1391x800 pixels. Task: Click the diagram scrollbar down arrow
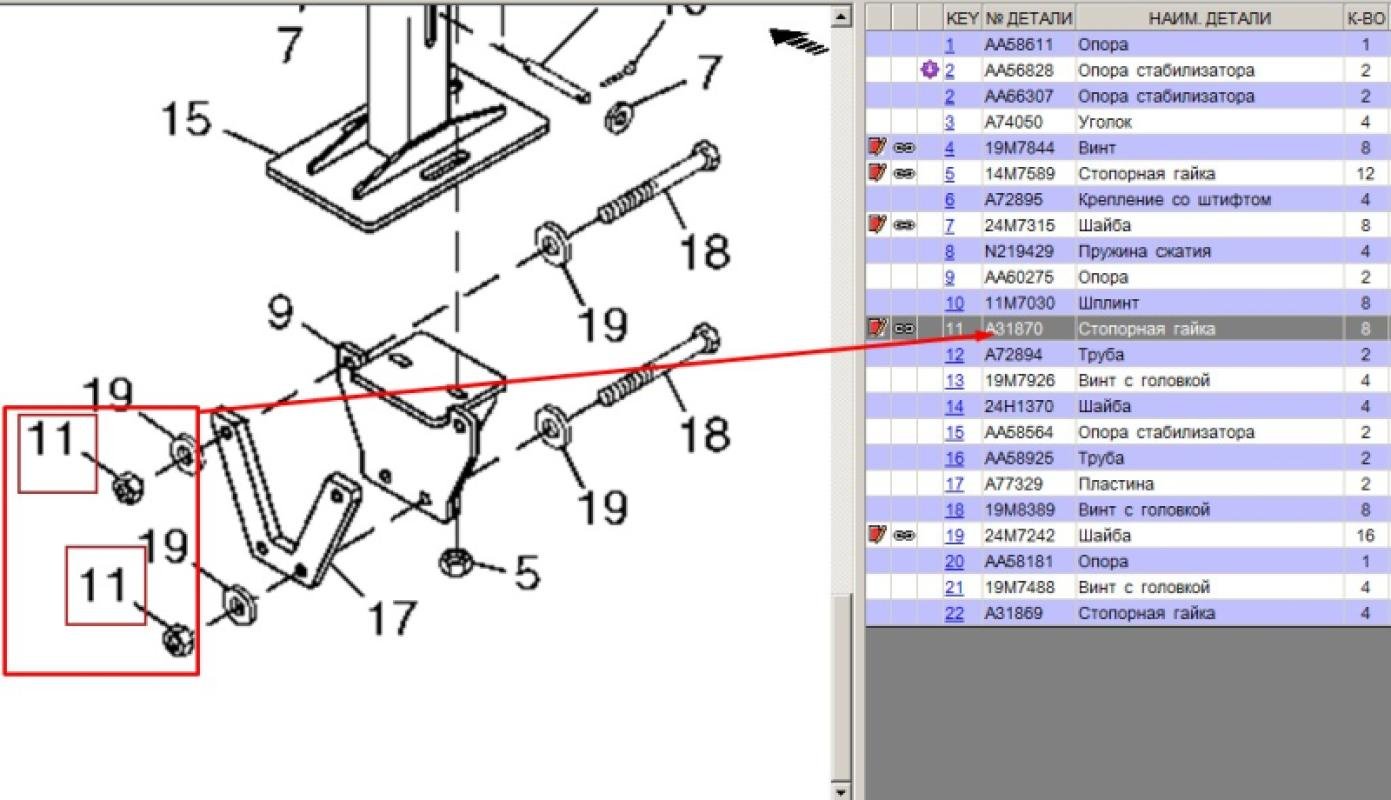843,791
